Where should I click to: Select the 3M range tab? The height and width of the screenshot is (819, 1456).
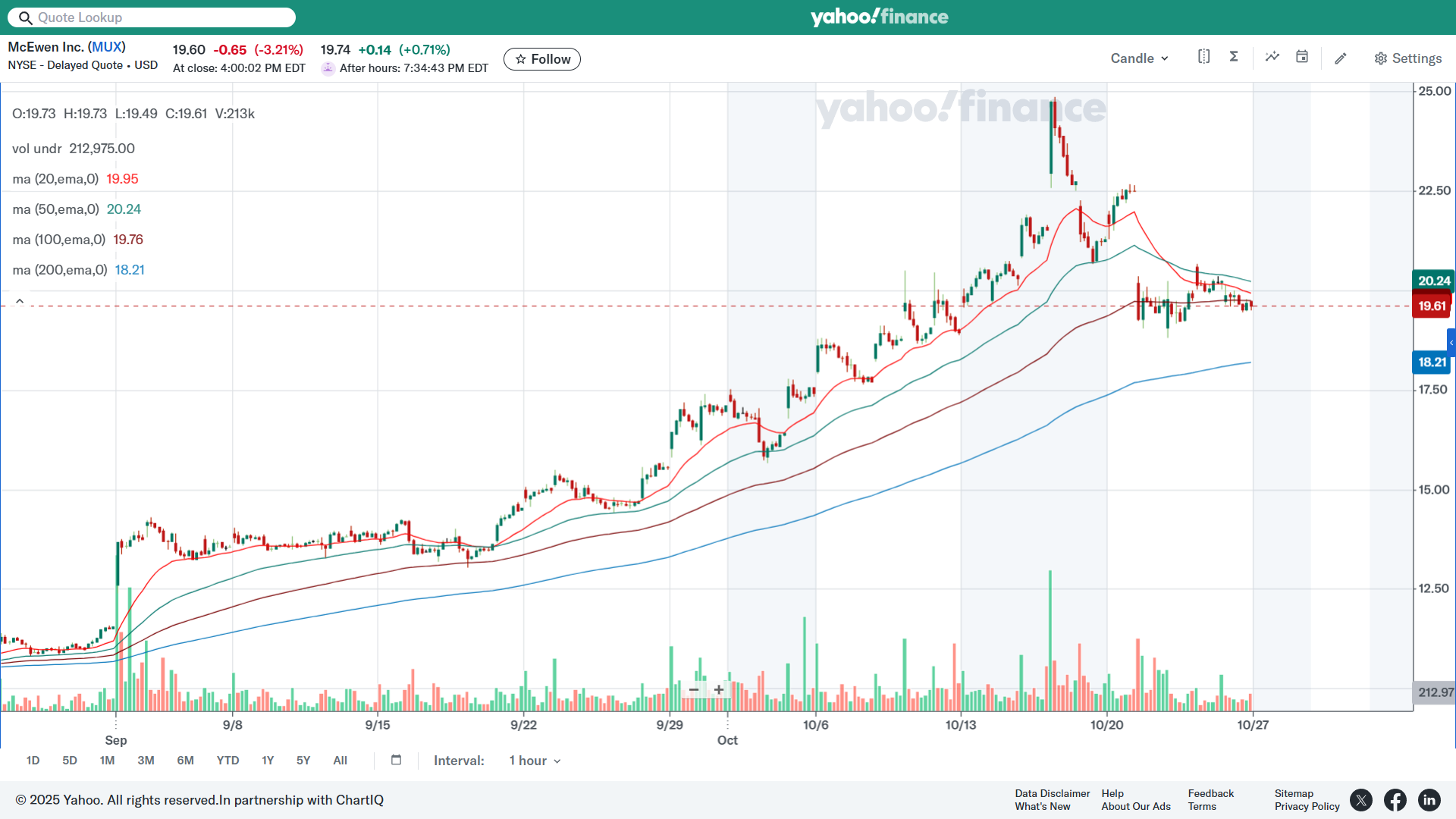click(146, 761)
